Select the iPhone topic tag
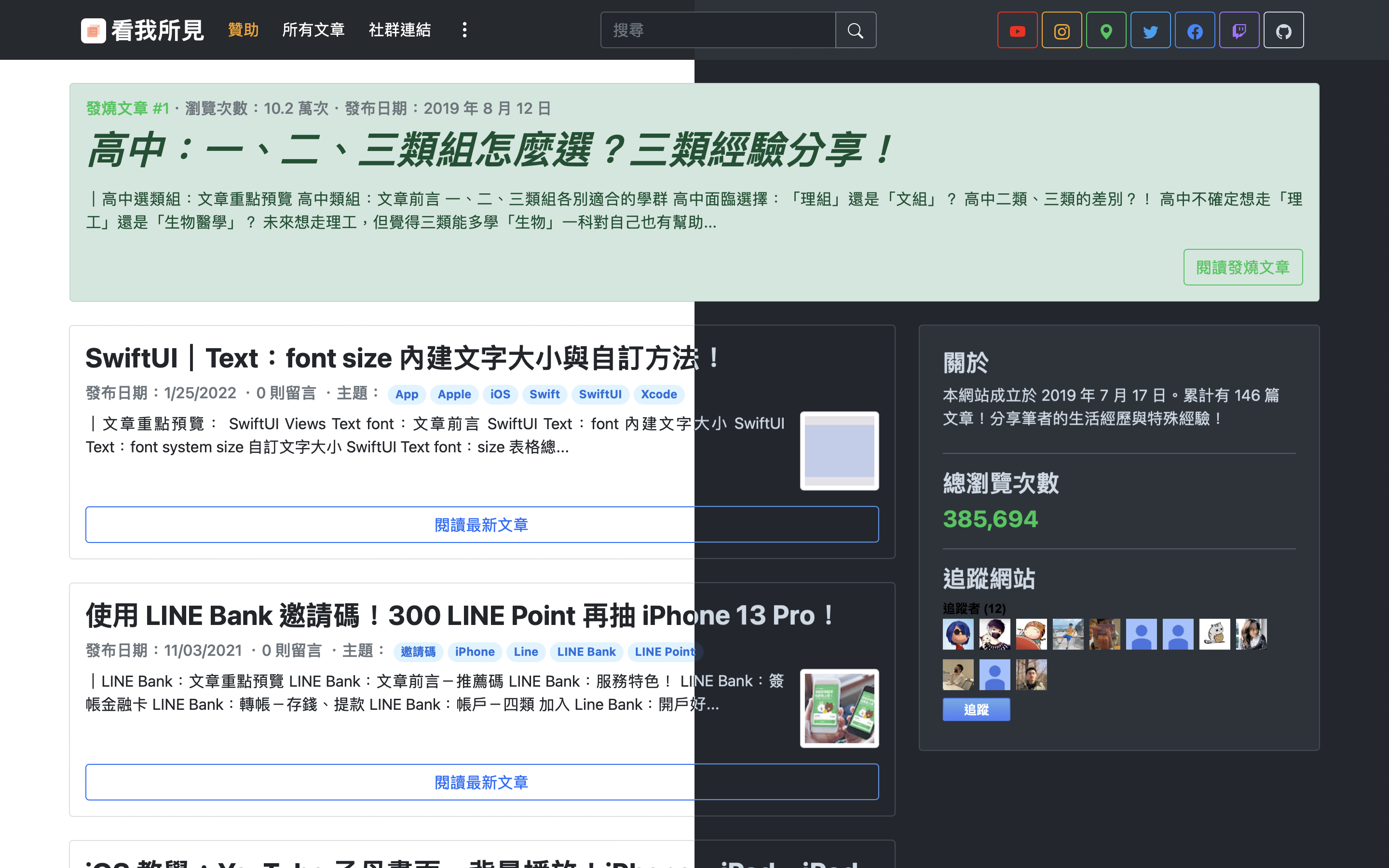1389x868 pixels. pyautogui.click(x=475, y=651)
